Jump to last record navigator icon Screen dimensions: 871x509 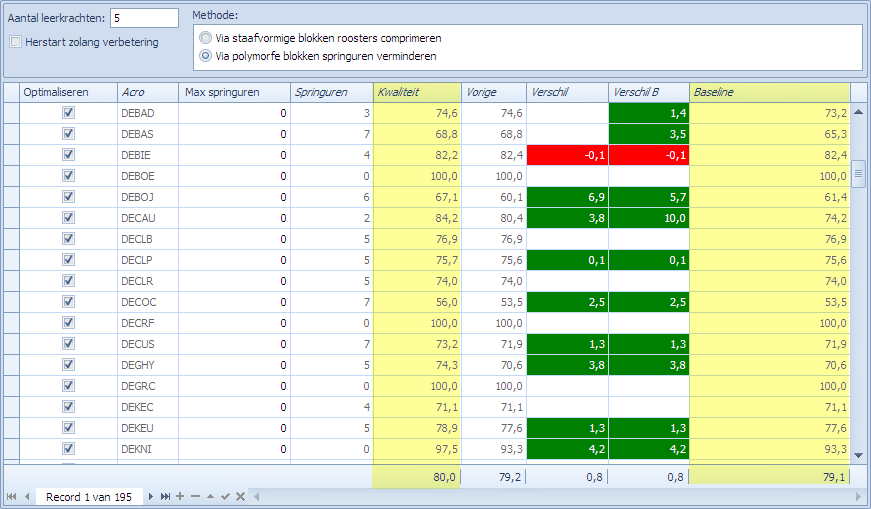click(x=165, y=497)
